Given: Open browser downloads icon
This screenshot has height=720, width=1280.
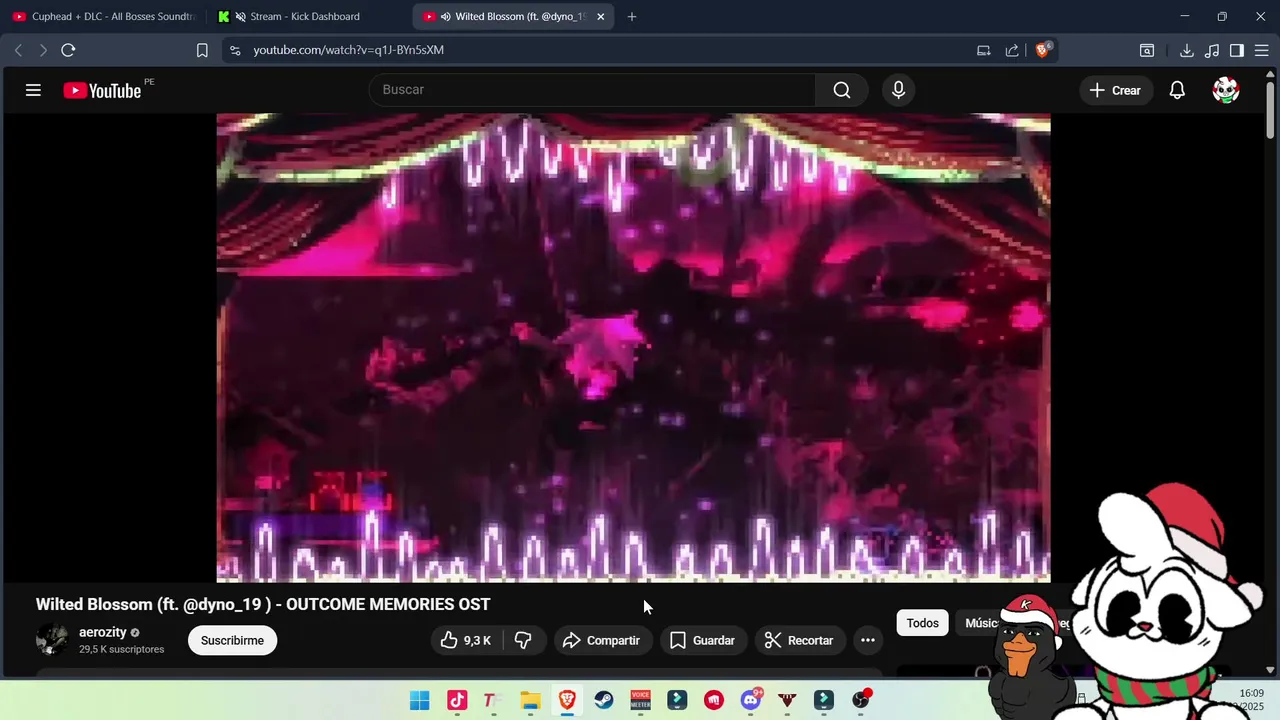Looking at the screenshot, I should coord(1186,50).
